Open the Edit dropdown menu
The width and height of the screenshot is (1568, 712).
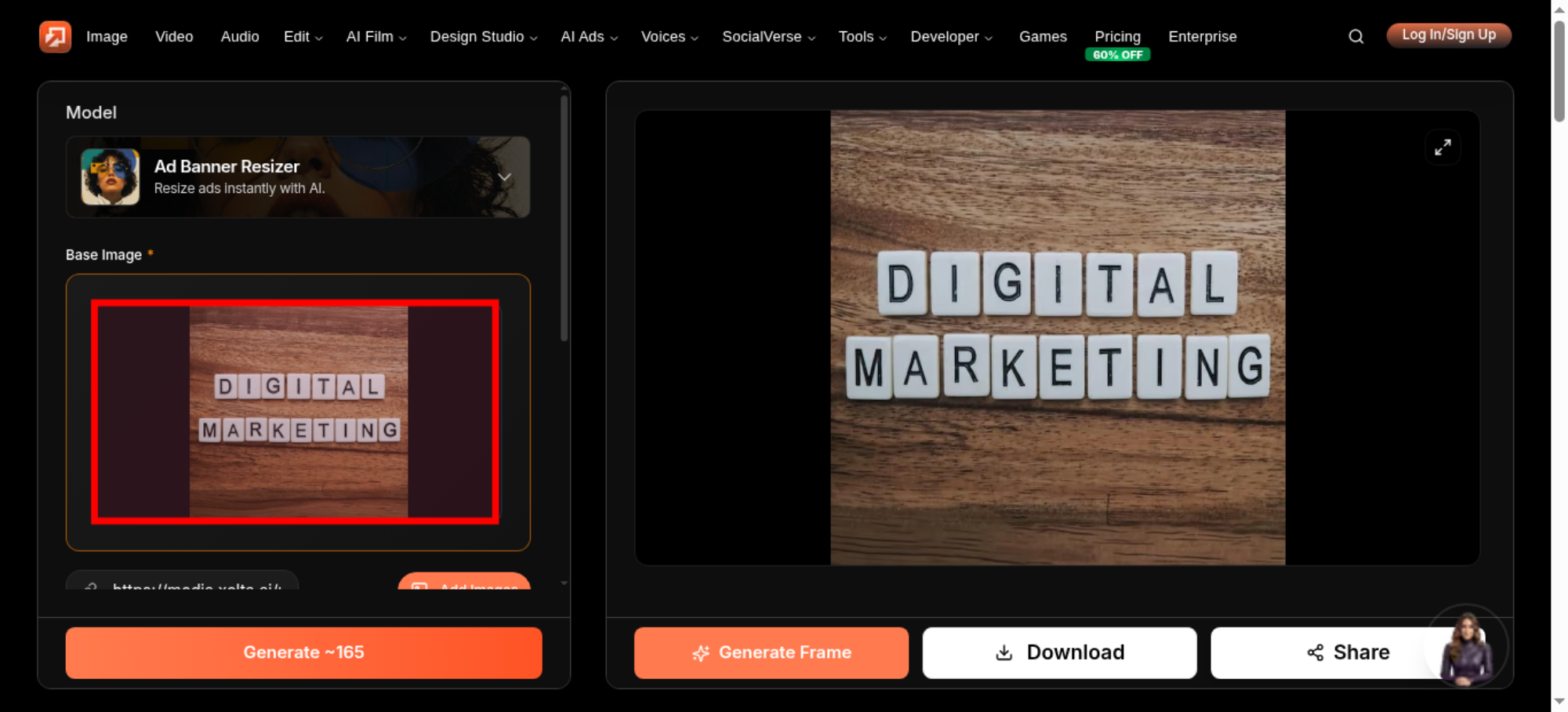click(x=303, y=37)
